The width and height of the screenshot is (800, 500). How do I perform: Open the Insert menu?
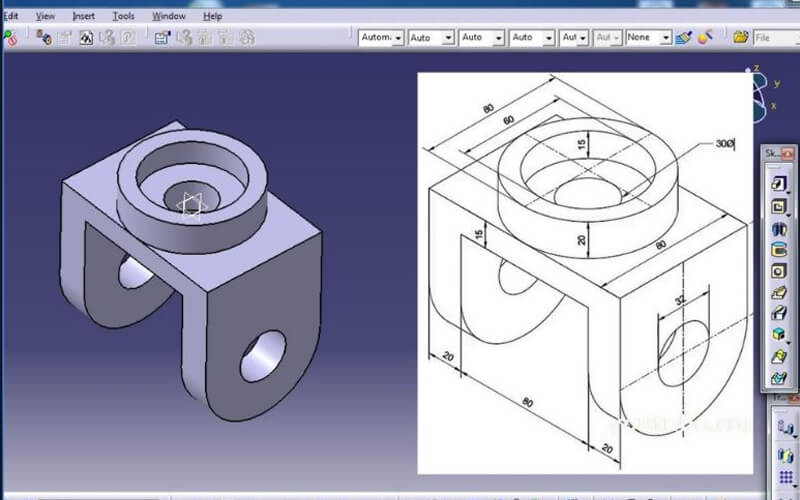click(83, 16)
